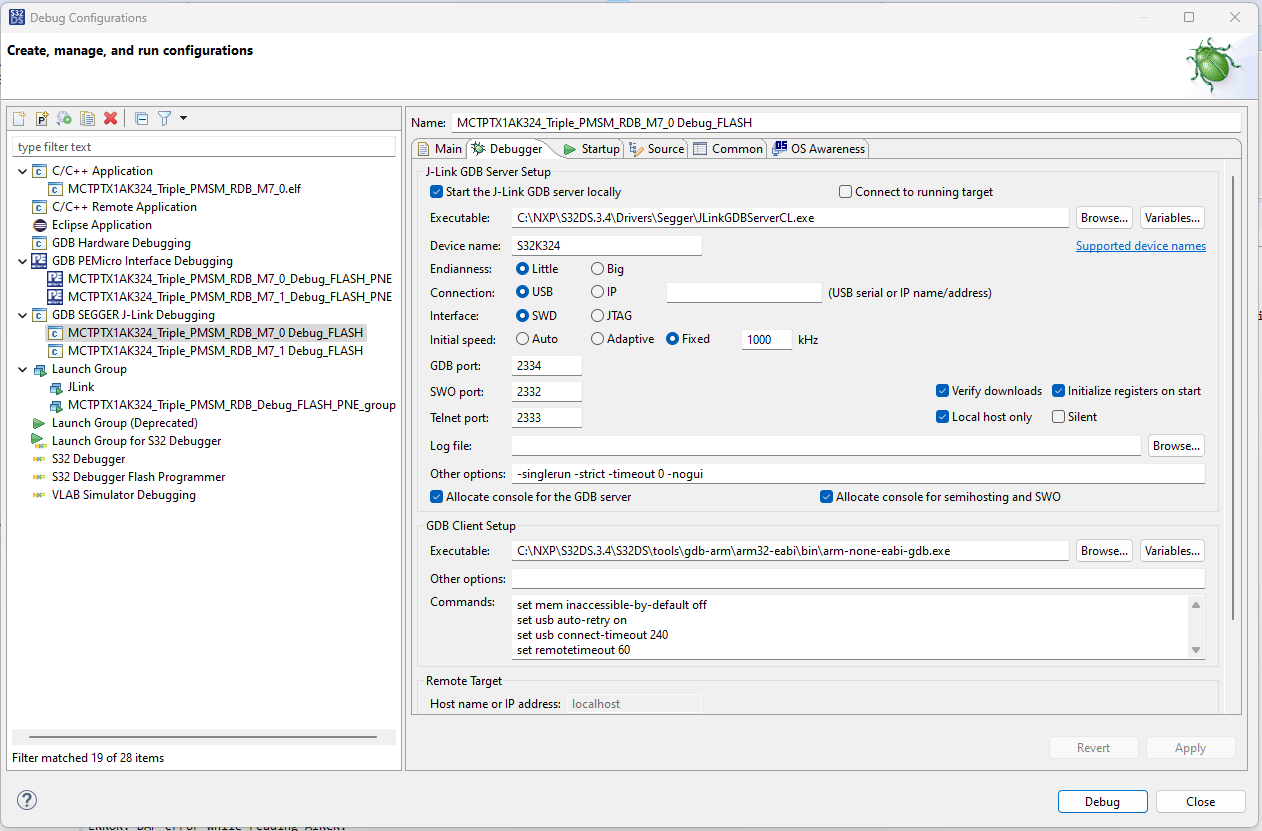
Task: Open the filter launch configurations icon
Action: click(x=163, y=118)
